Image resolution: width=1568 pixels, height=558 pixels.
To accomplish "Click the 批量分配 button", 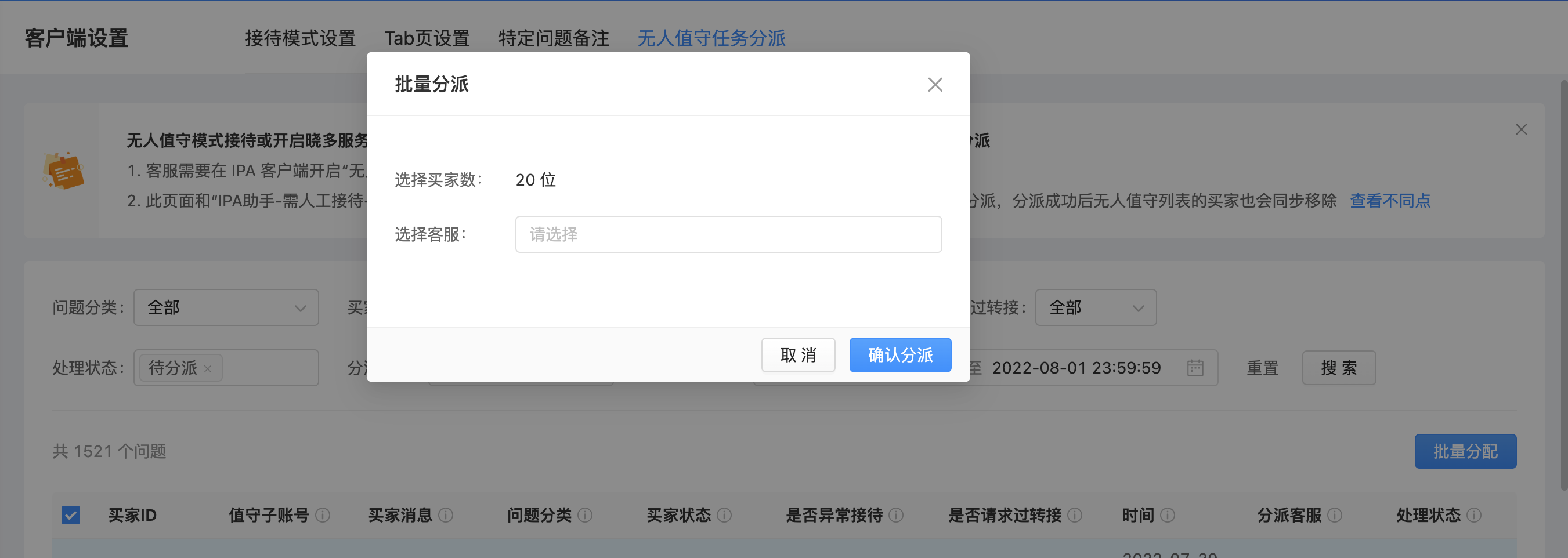I will point(1465,451).
